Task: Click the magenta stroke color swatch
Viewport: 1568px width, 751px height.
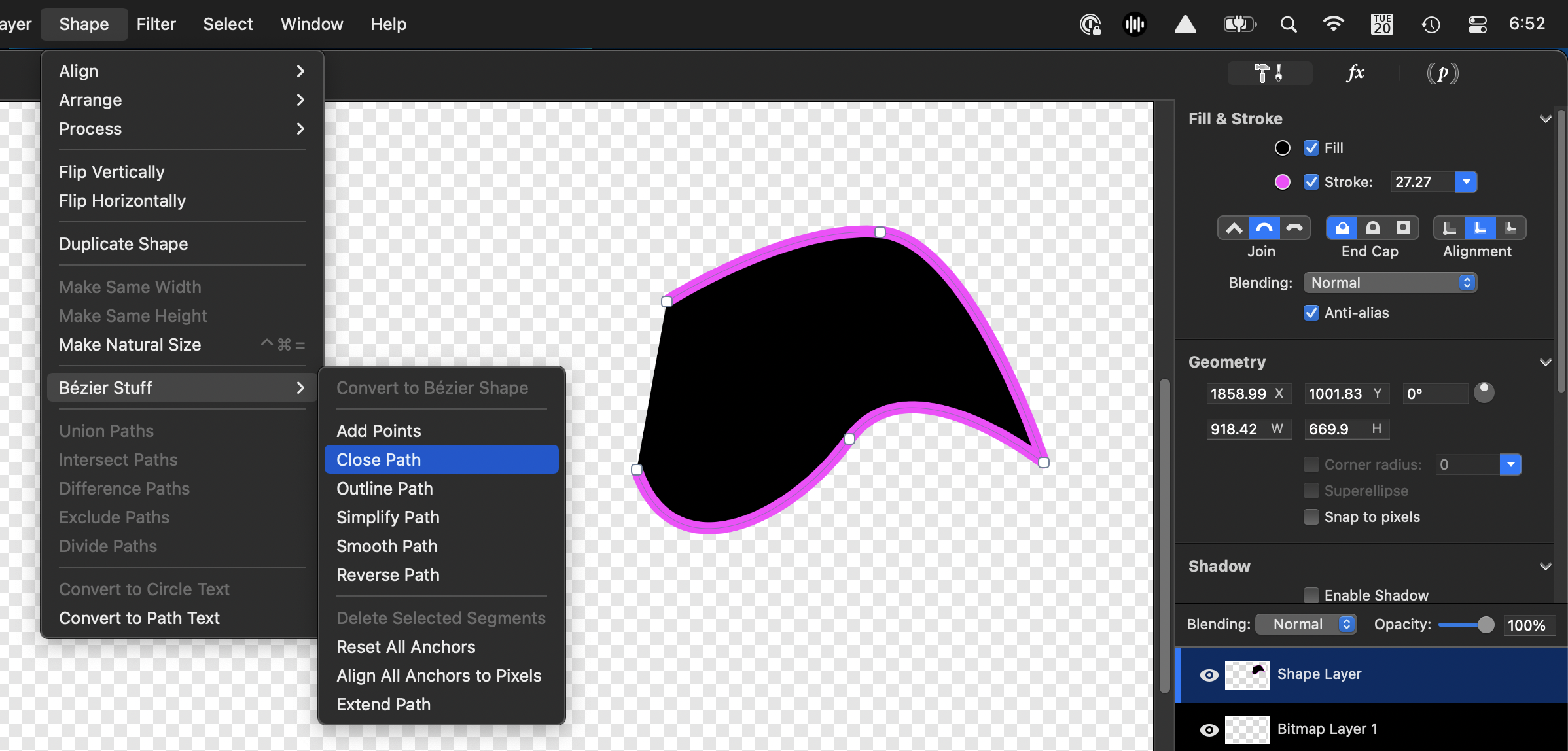Action: [x=1281, y=182]
